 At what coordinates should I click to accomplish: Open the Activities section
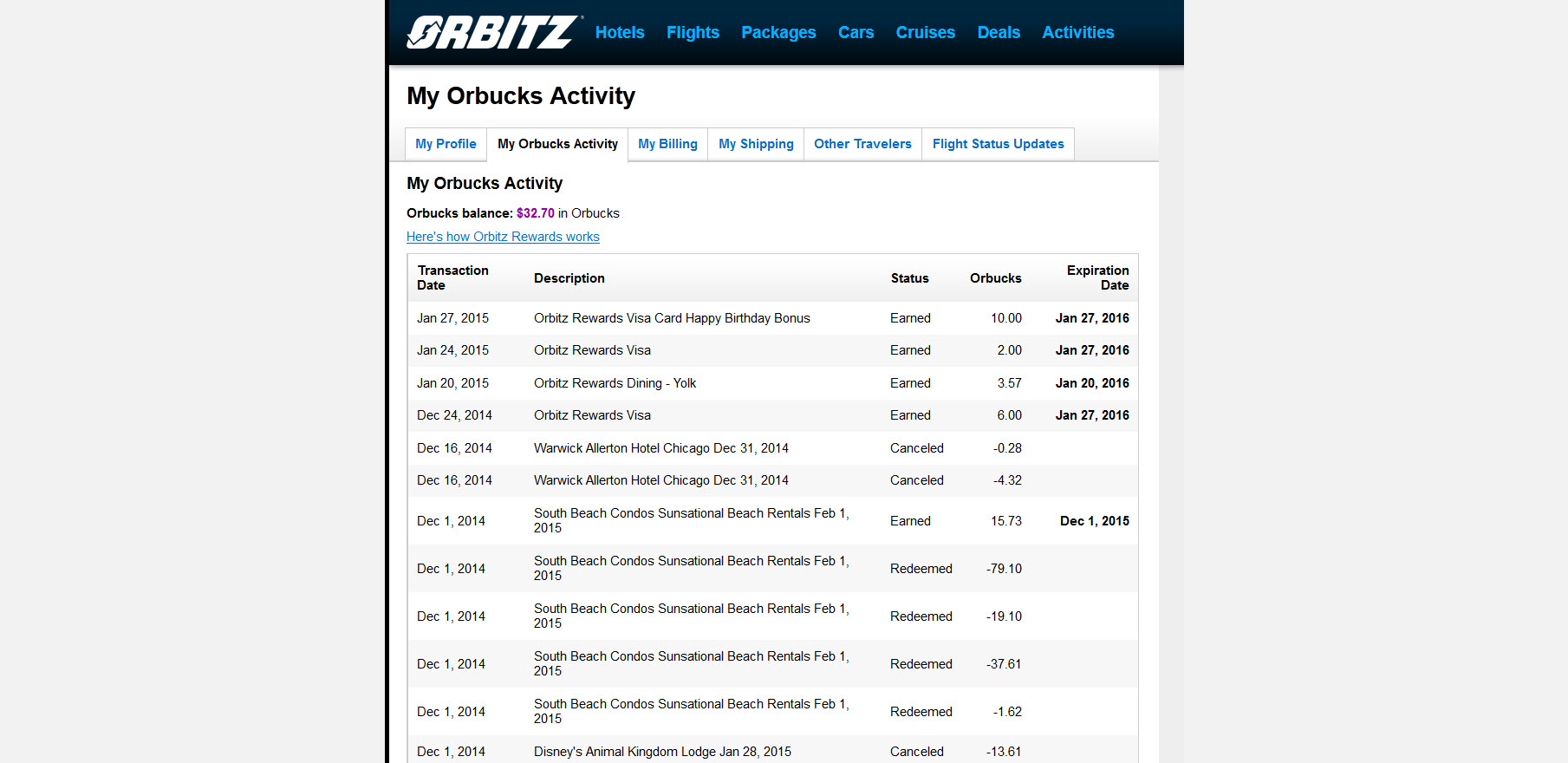pos(1077,33)
